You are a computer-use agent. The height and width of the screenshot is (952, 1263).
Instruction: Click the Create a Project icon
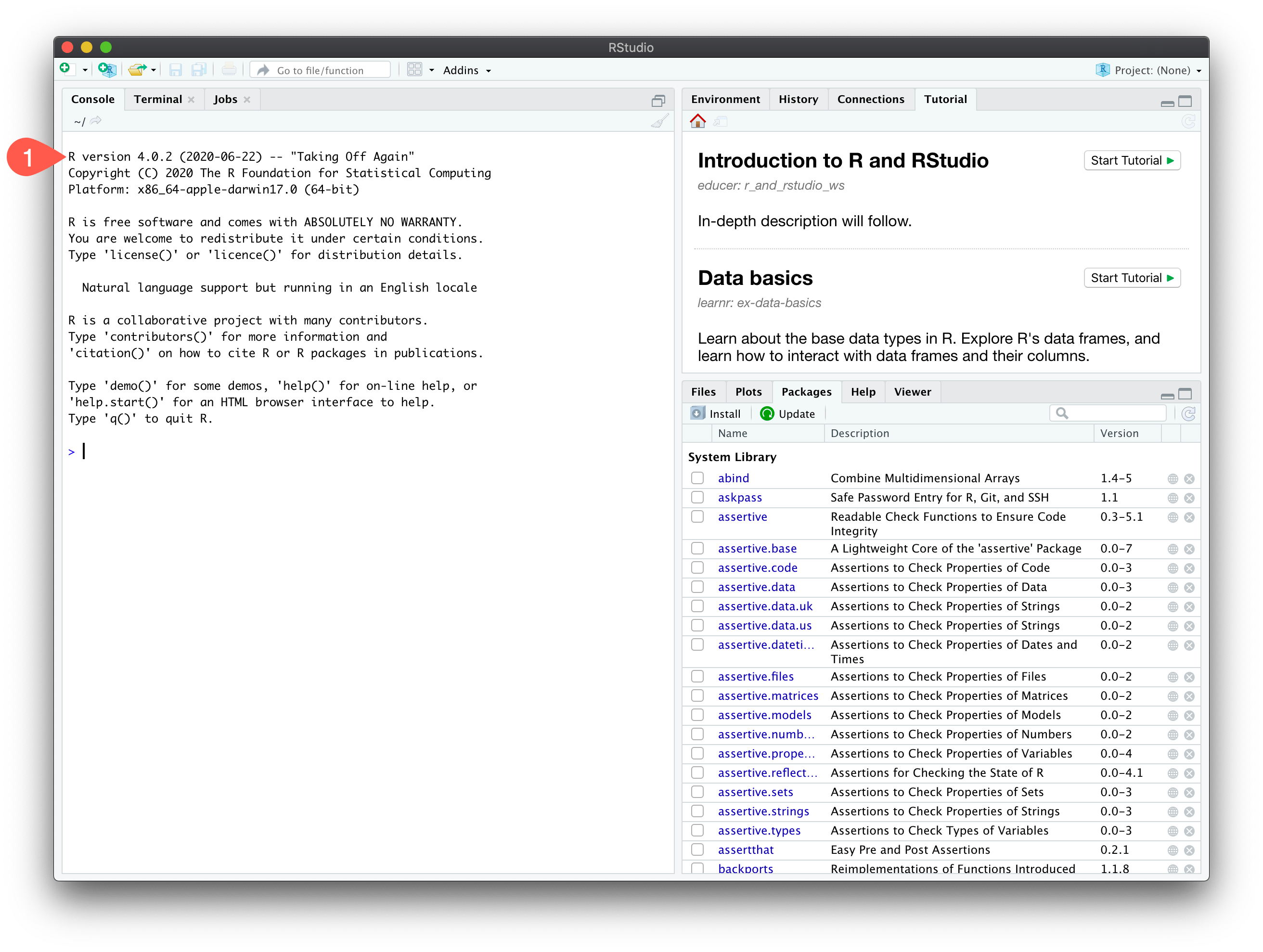pos(107,70)
